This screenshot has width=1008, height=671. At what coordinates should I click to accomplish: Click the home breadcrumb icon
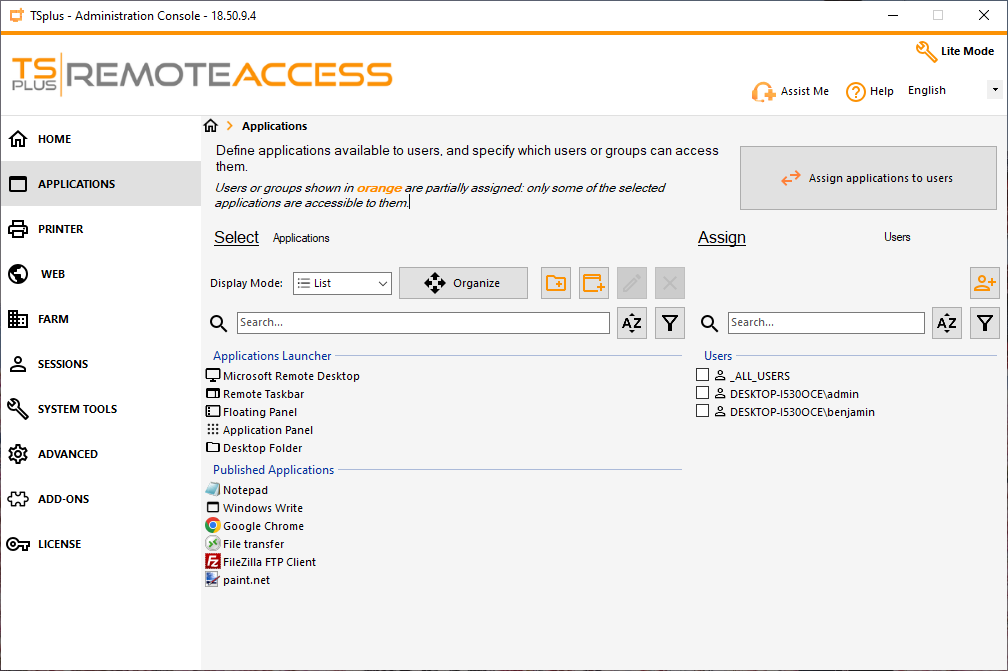(x=210, y=126)
